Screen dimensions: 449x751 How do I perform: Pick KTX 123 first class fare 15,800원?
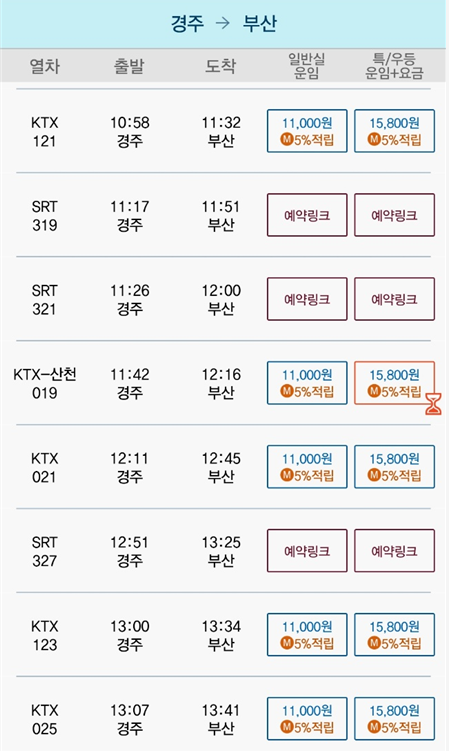394,635
